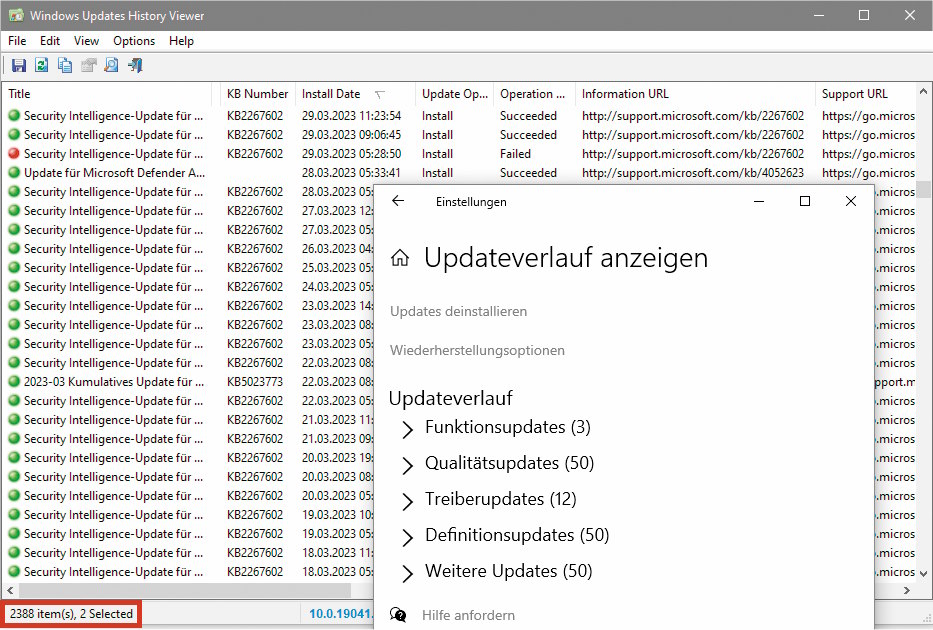Open the View menu
The width and height of the screenshot is (933, 630).
click(x=86, y=41)
